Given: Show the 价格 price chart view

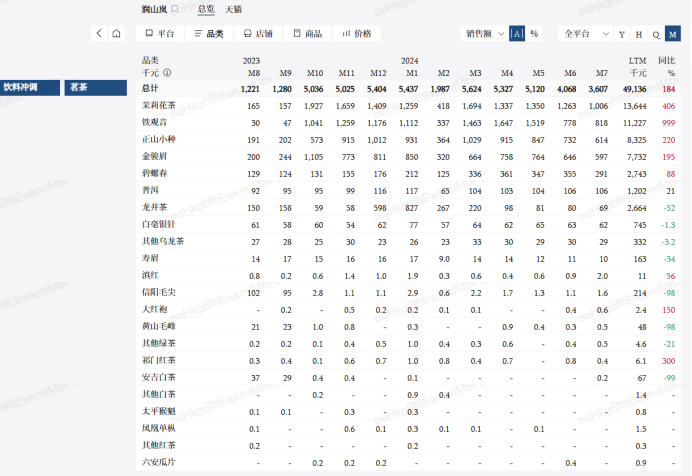Looking at the screenshot, I should coord(356,33).
